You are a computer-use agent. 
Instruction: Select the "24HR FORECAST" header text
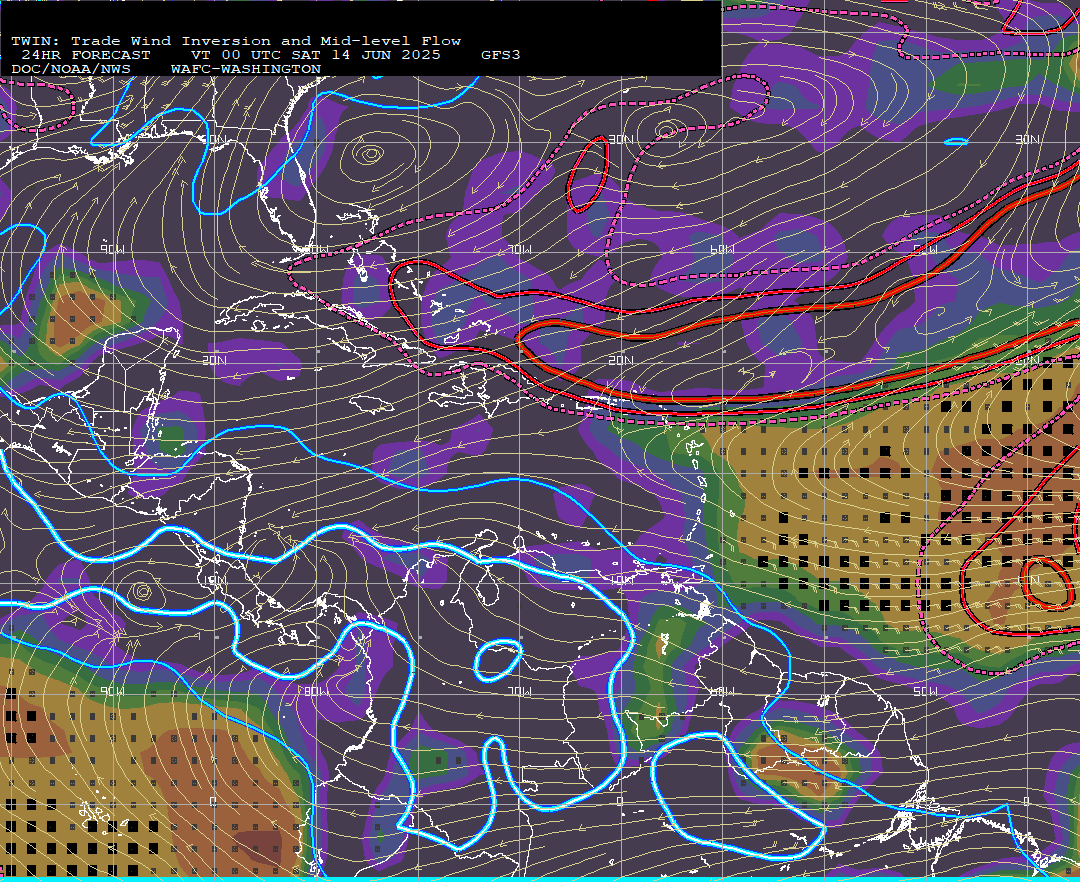tap(85, 55)
